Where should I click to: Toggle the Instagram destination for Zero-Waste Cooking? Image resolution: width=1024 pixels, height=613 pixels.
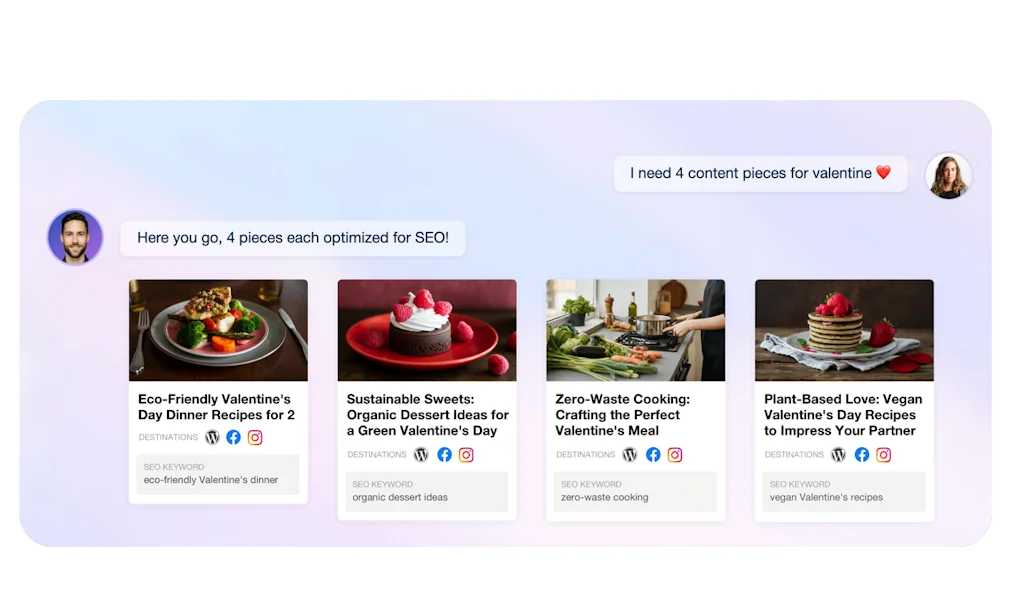pyautogui.click(x=675, y=454)
